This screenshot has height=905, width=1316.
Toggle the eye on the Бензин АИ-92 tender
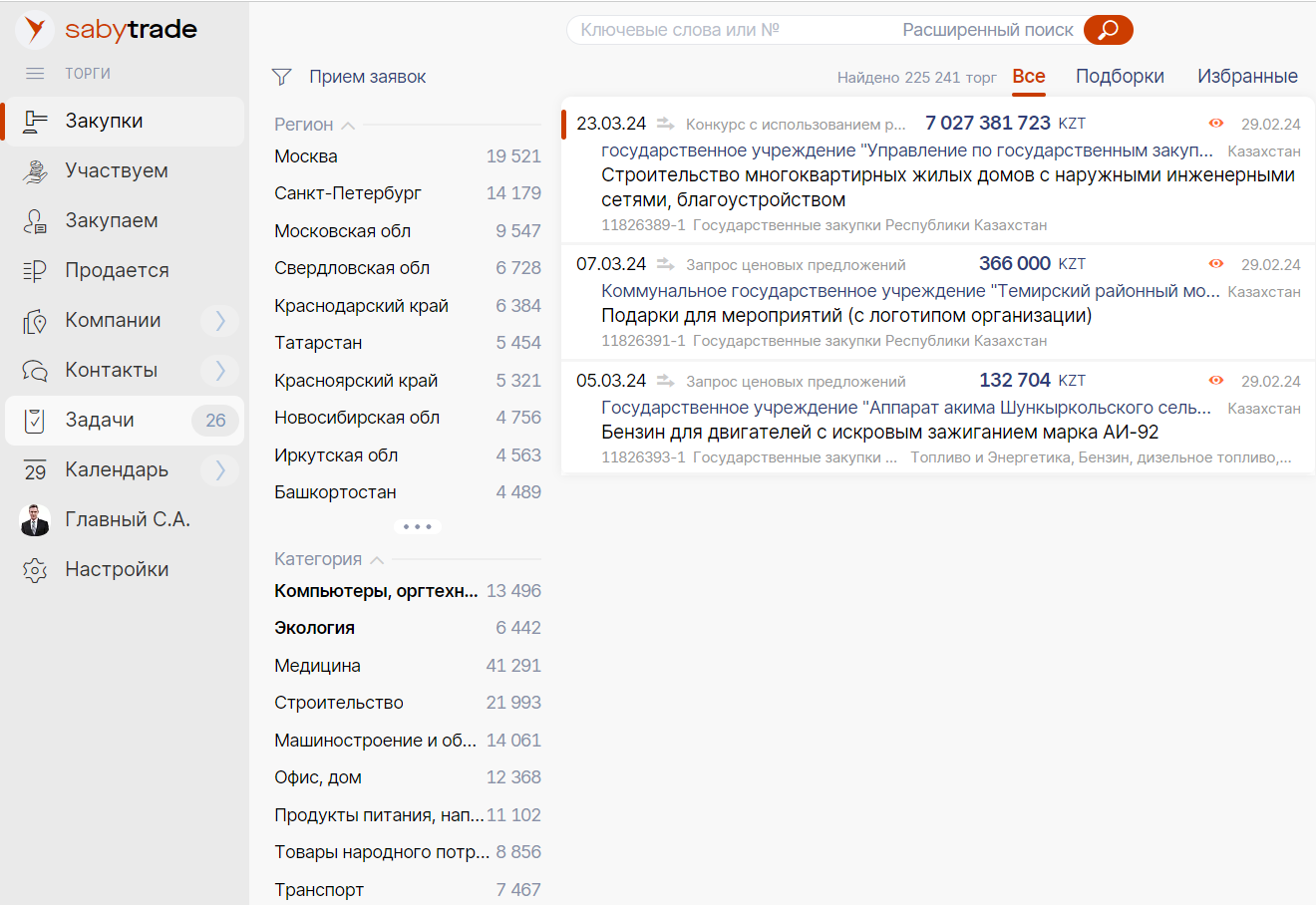pos(1215,380)
